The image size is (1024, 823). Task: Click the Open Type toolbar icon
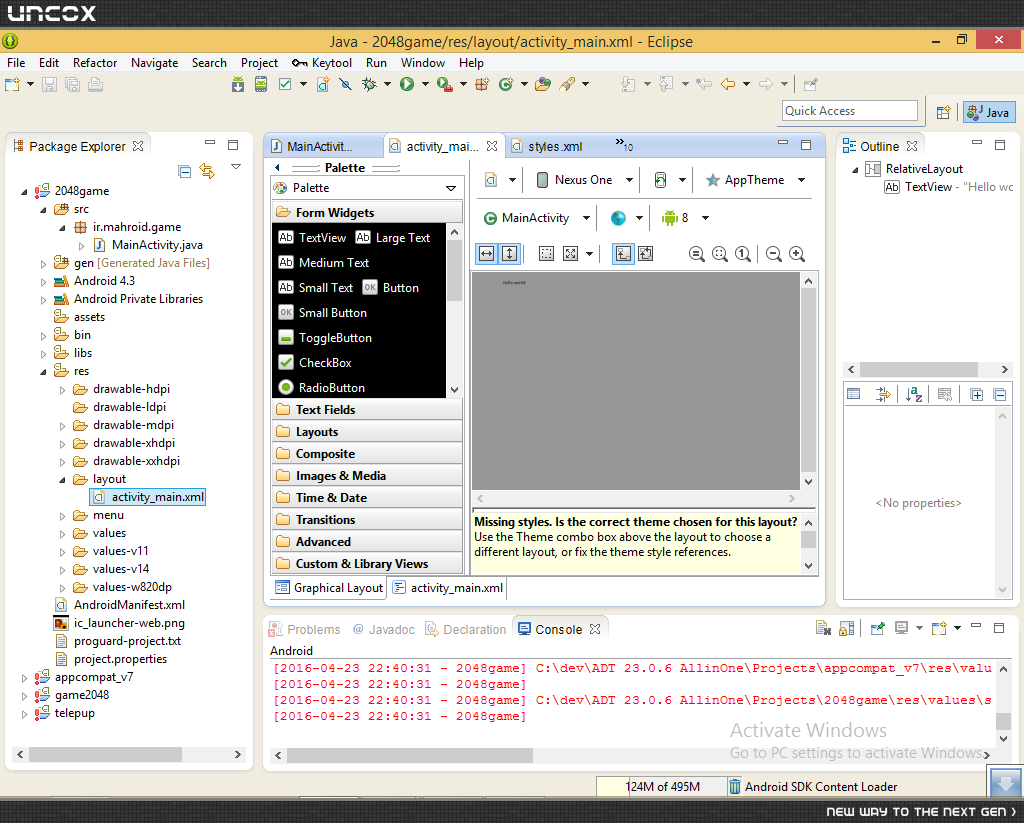[x=543, y=84]
